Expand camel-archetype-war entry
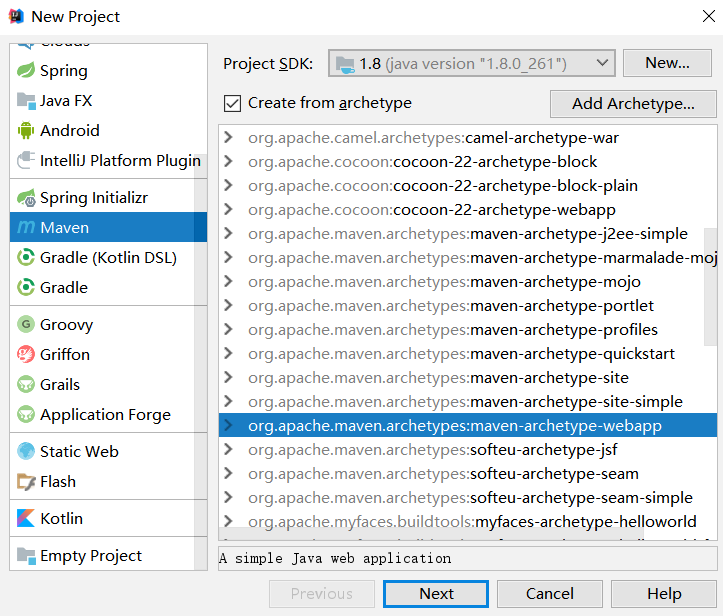The image size is (723, 616). [x=228, y=137]
